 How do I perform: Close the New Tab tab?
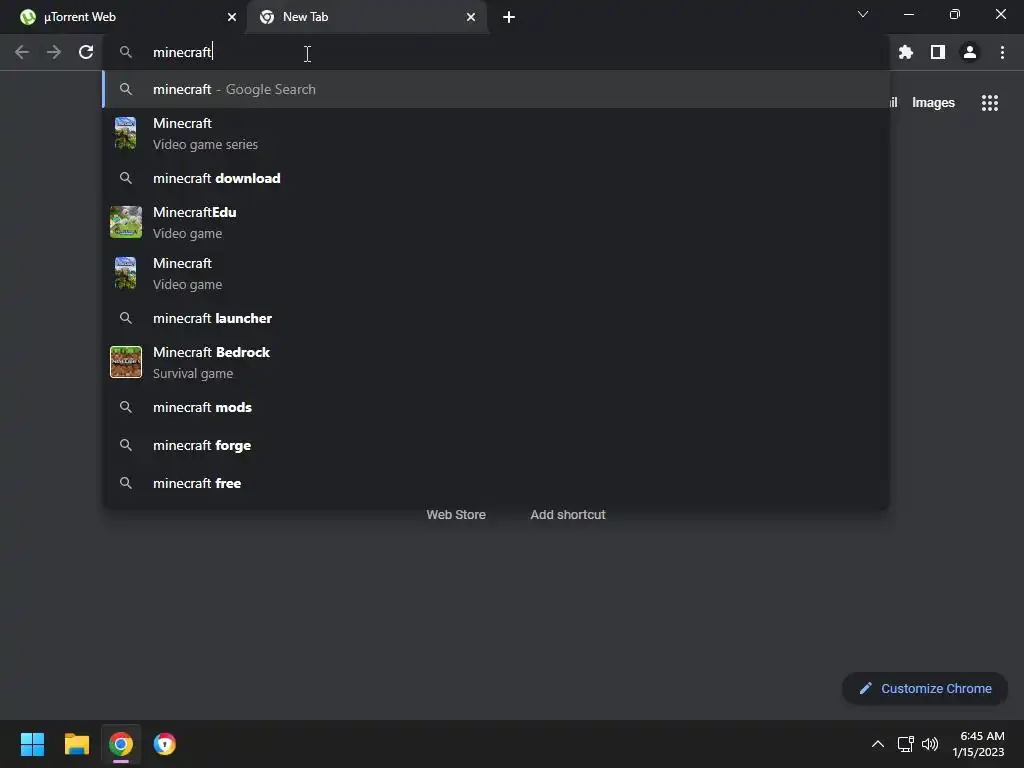[x=471, y=18]
